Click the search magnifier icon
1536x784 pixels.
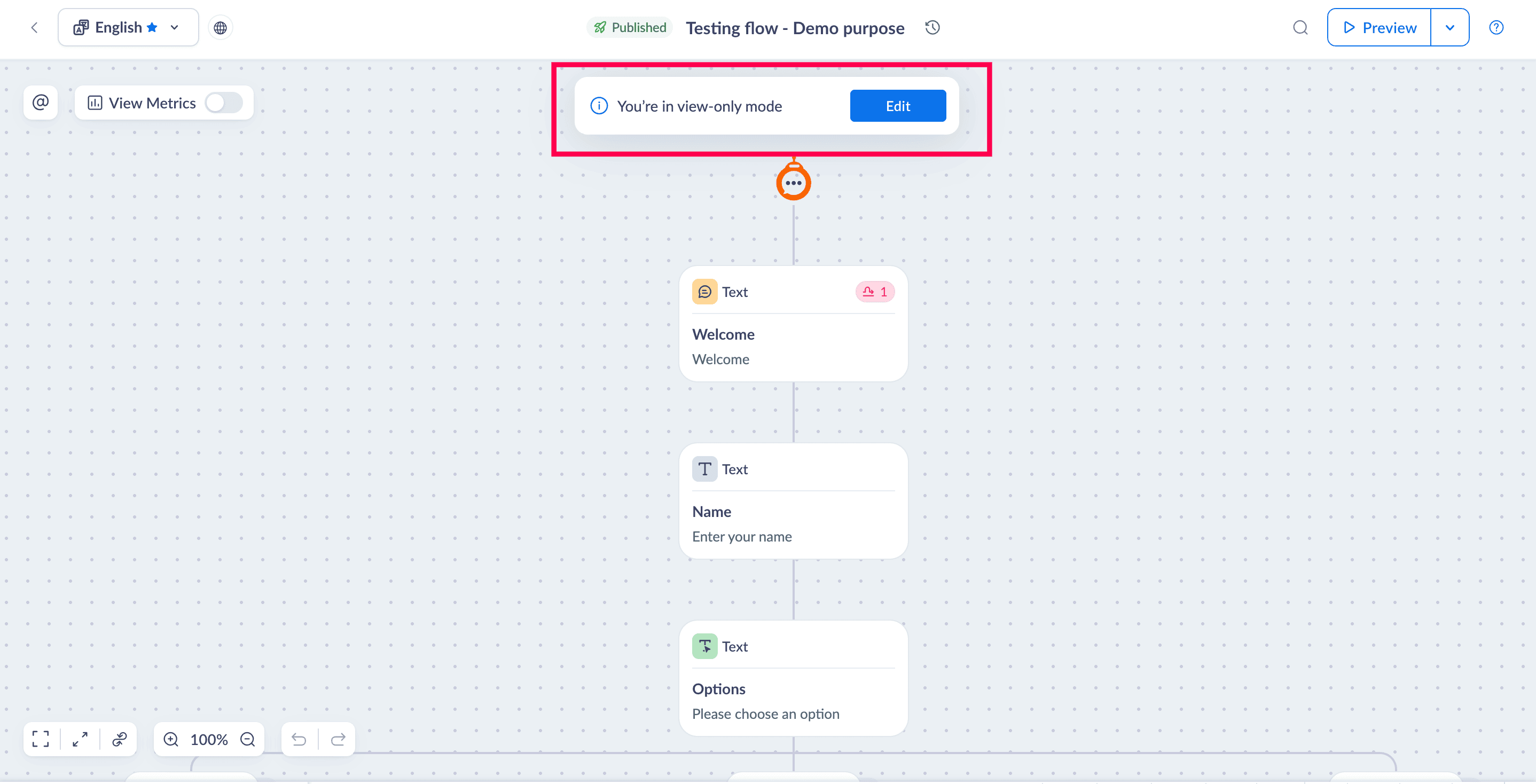(x=1300, y=27)
